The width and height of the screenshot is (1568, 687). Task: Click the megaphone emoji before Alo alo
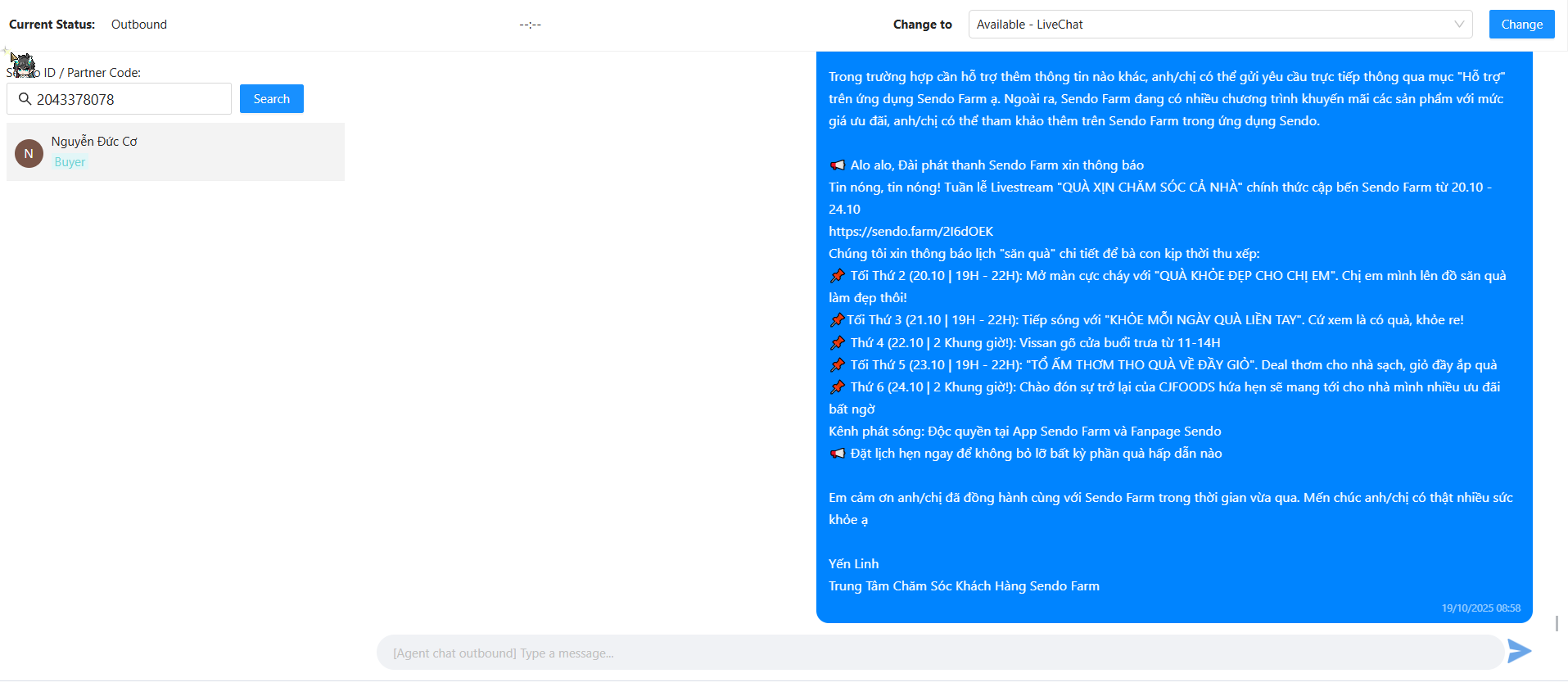[x=837, y=165]
